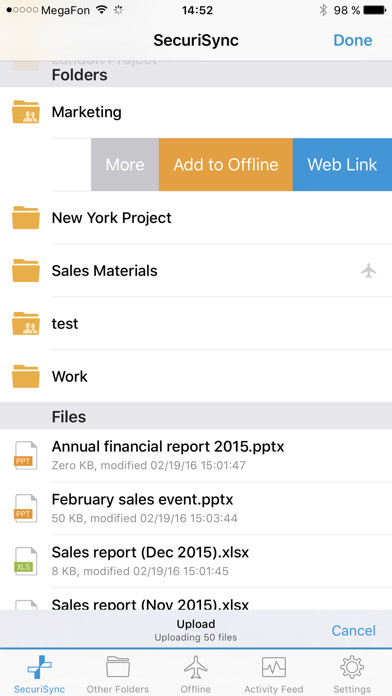Open the test shared folder icon
Image resolution: width=392 pixels, height=696 pixels.
click(26, 323)
